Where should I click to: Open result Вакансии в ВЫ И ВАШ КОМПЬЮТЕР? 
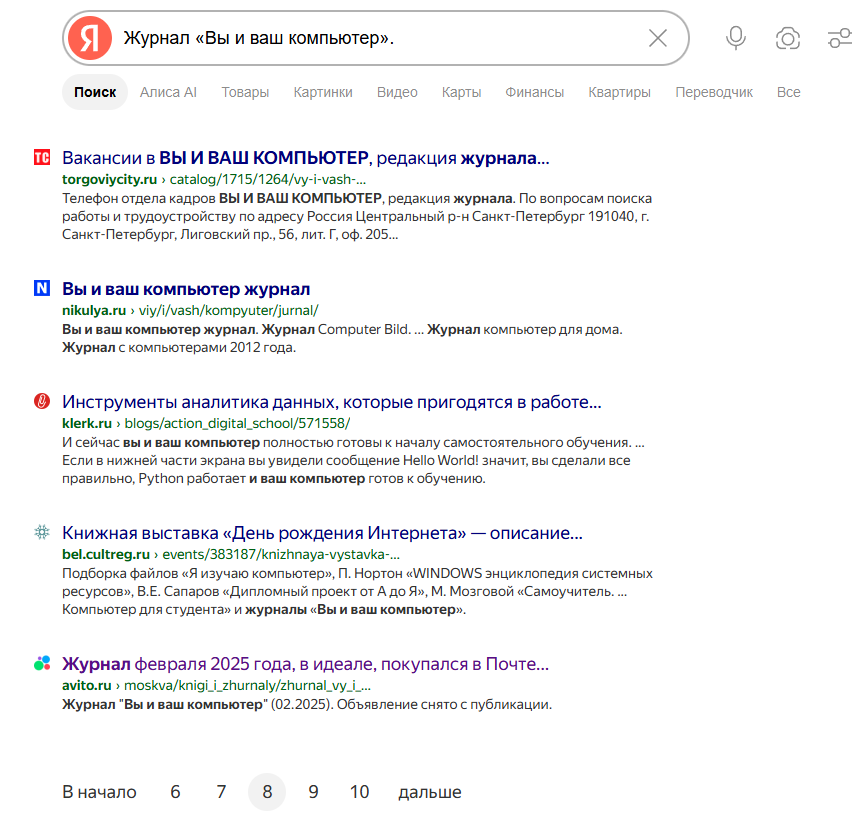(305, 158)
